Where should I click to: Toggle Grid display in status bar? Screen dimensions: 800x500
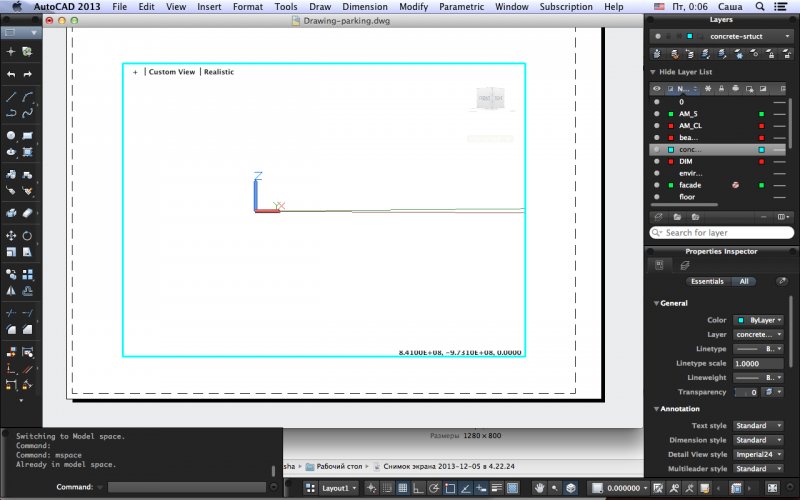click(403, 488)
